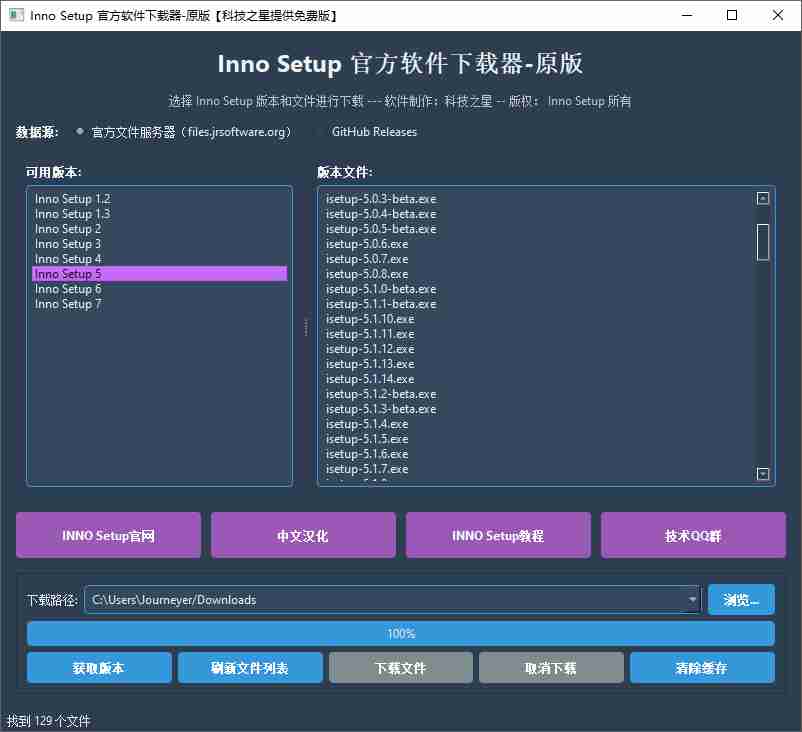Choose file isetup-5.1.12.exe
Image resolution: width=802 pixels, height=732 pixels.
(537, 349)
